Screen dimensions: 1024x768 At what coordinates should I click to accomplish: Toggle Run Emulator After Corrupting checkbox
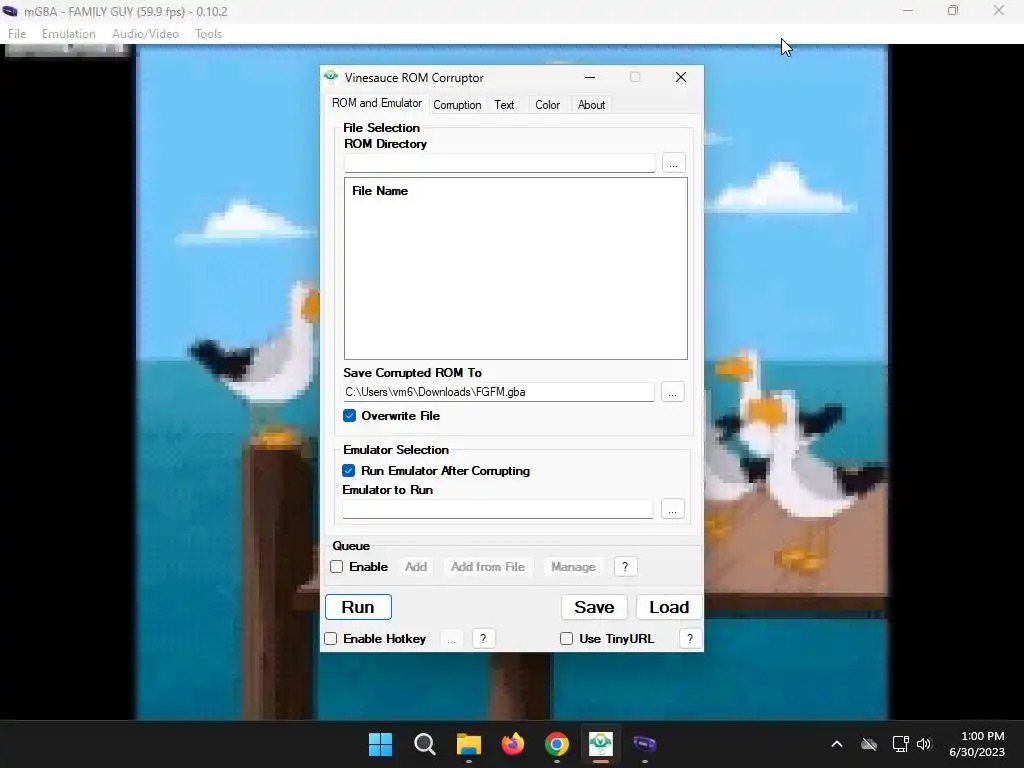349,471
